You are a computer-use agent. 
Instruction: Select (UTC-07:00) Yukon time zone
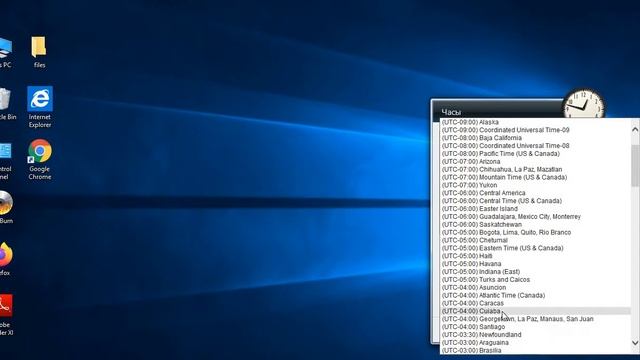pyautogui.click(x=535, y=185)
